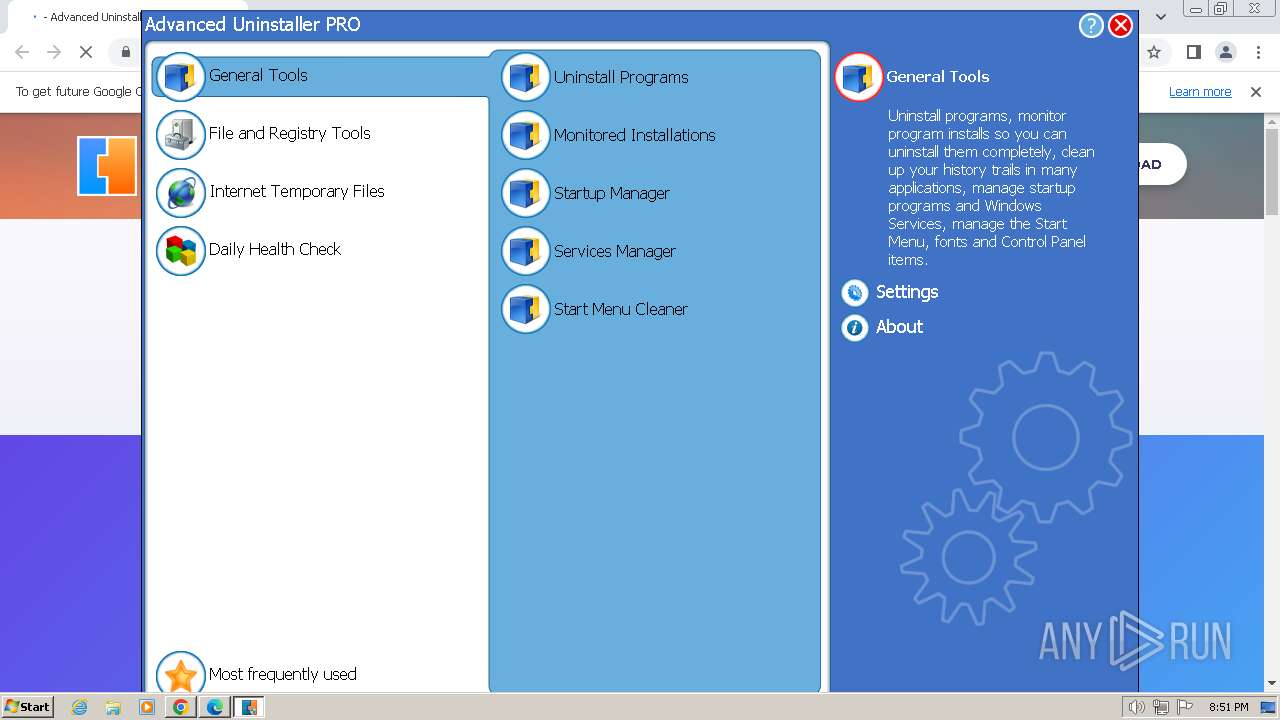Viewport: 1280px width, 720px height.
Task: Open File Explorer from the taskbar
Action: pyautogui.click(x=113, y=707)
